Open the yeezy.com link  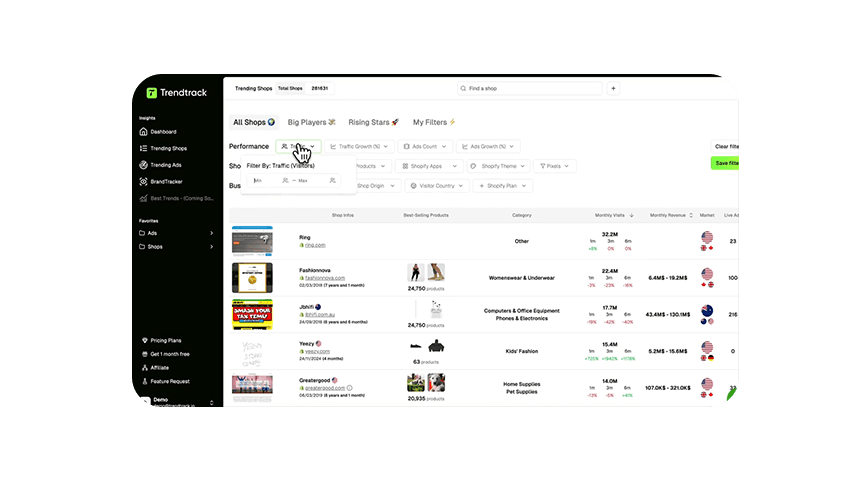(x=317, y=351)
